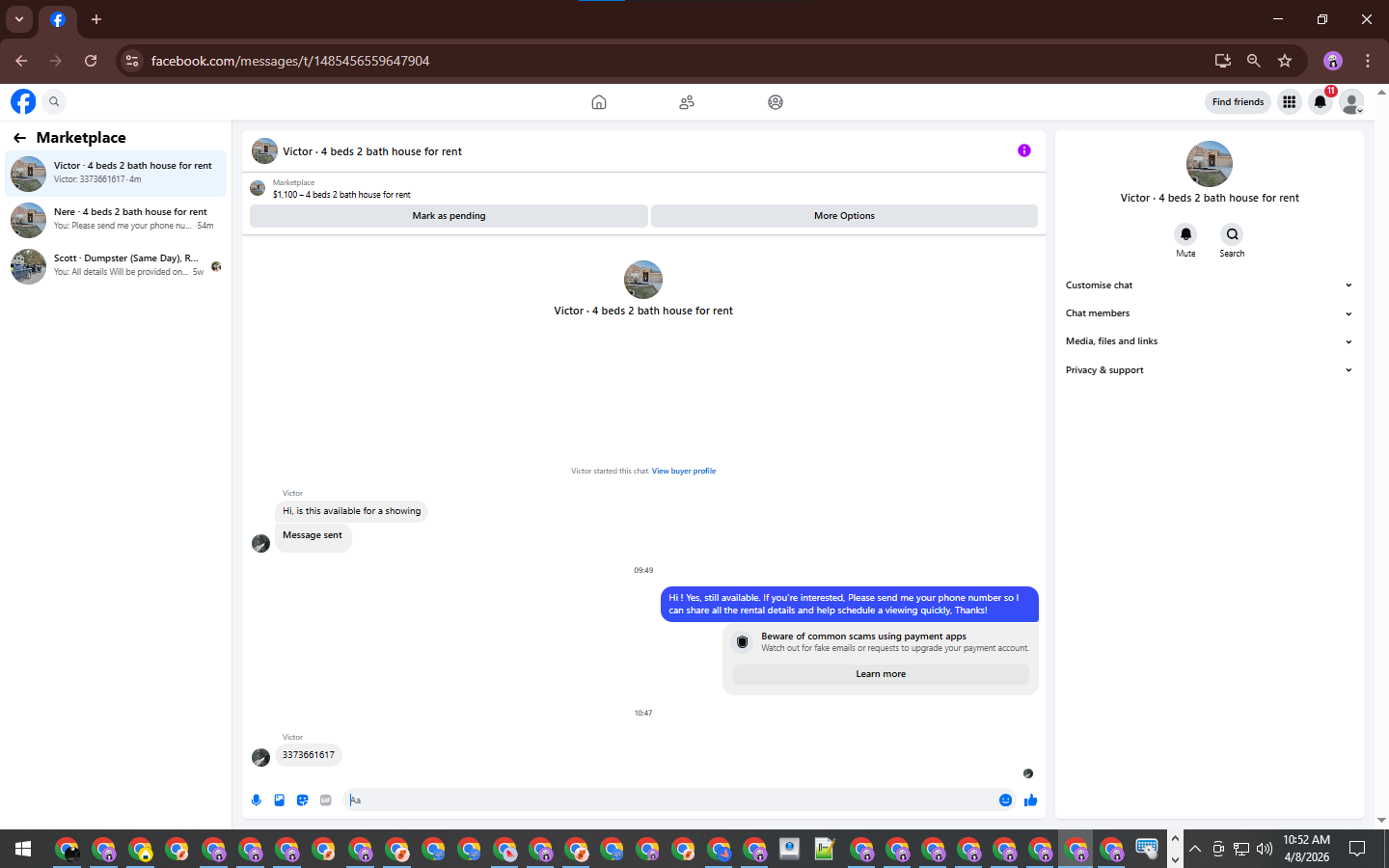
Task: Click 'Hi, is this available for a showing' message
Action: 351,511
